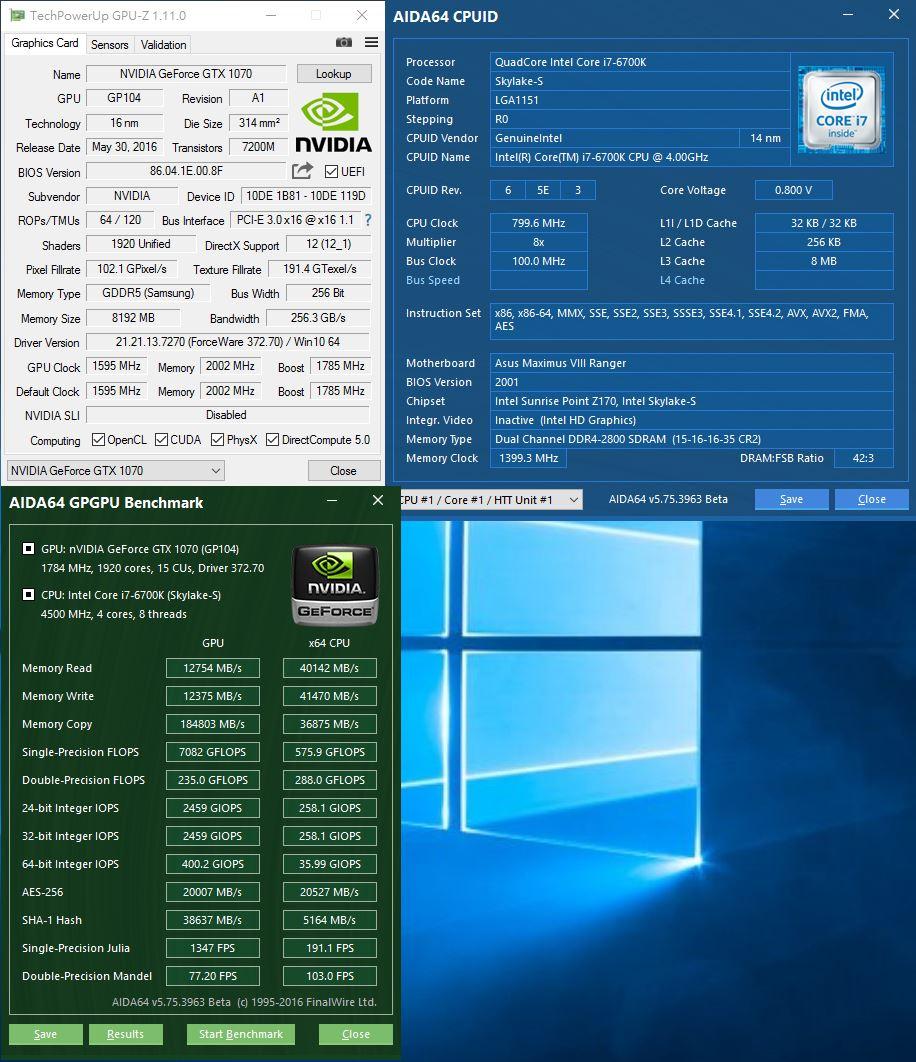Toggle the PhysX checkbox
This screenshot has height=1062, width=916.
[217, 440]
